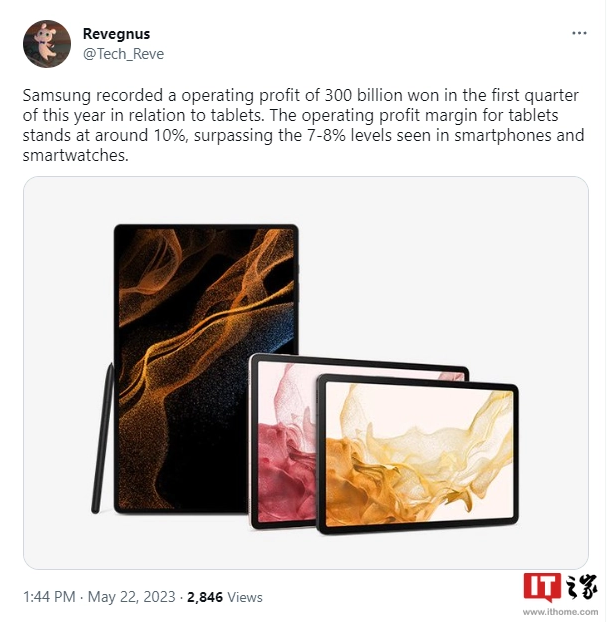Click the 1:44 PM timestamp
Image resolution: width=615 pixels, height=622 pixels.
(49, 597)
